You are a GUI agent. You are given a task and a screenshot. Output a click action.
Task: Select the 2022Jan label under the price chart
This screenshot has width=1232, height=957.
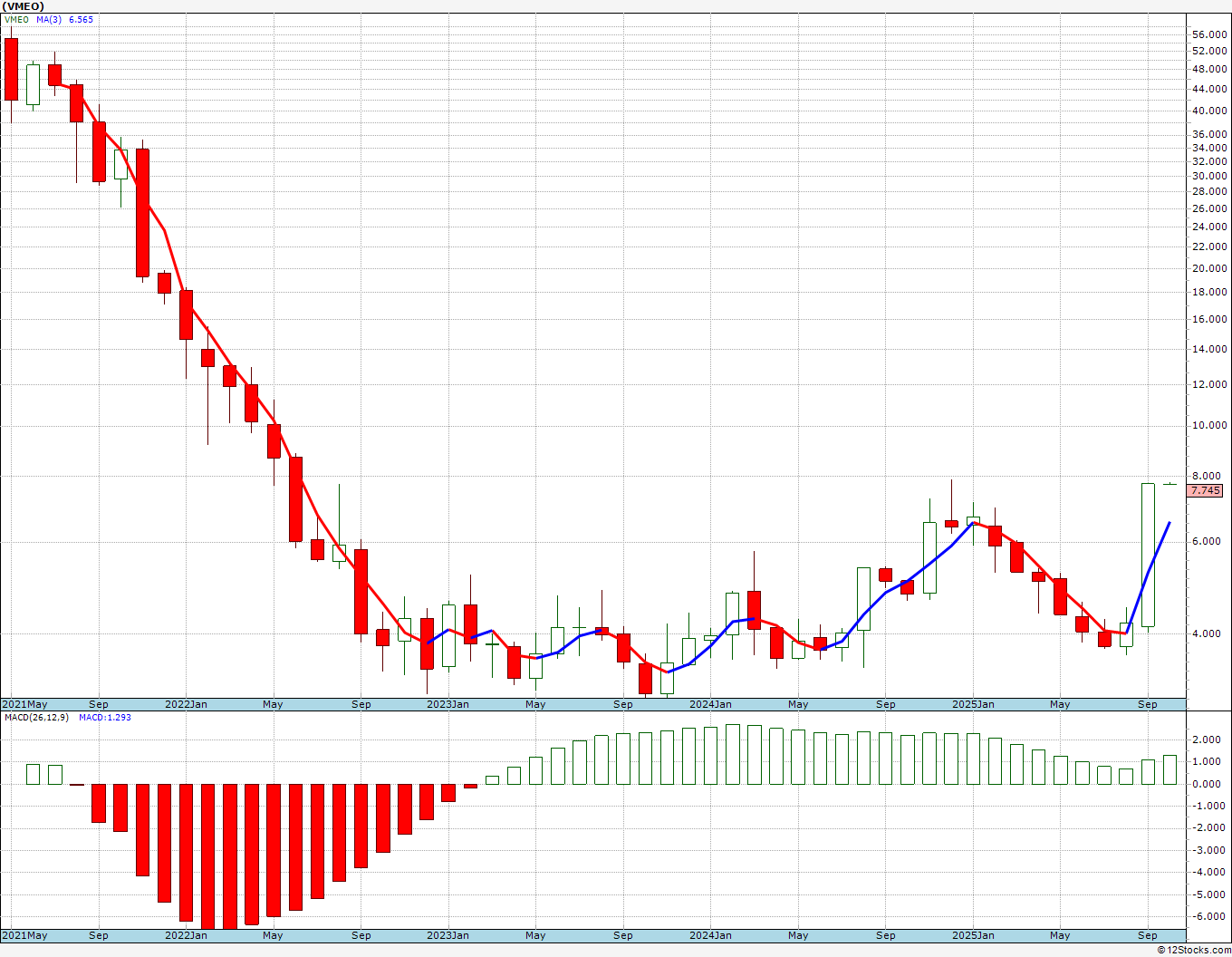186,704
